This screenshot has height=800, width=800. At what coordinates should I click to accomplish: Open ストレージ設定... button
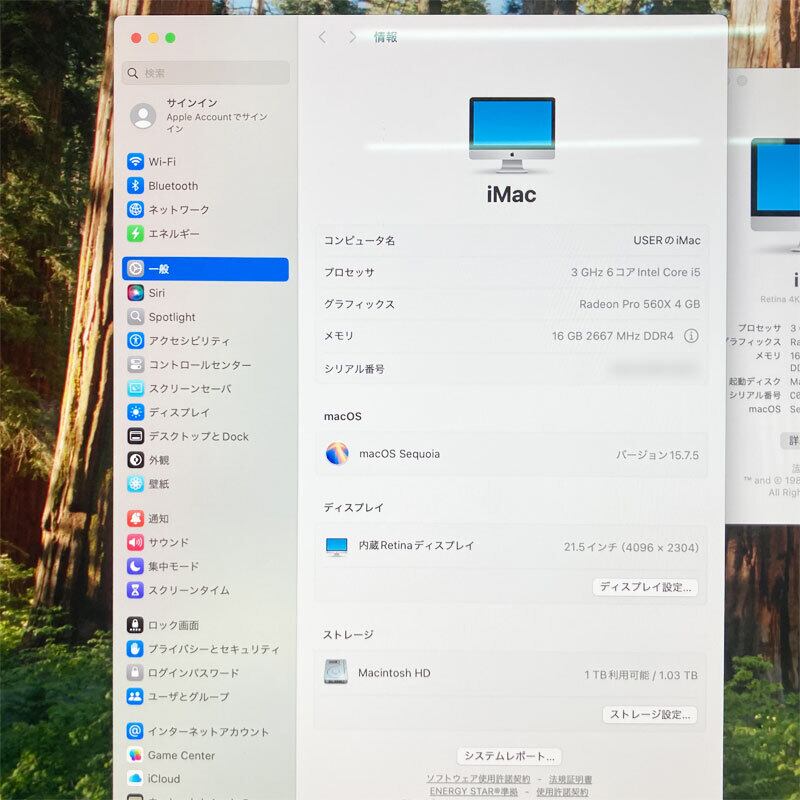point(650,715)
